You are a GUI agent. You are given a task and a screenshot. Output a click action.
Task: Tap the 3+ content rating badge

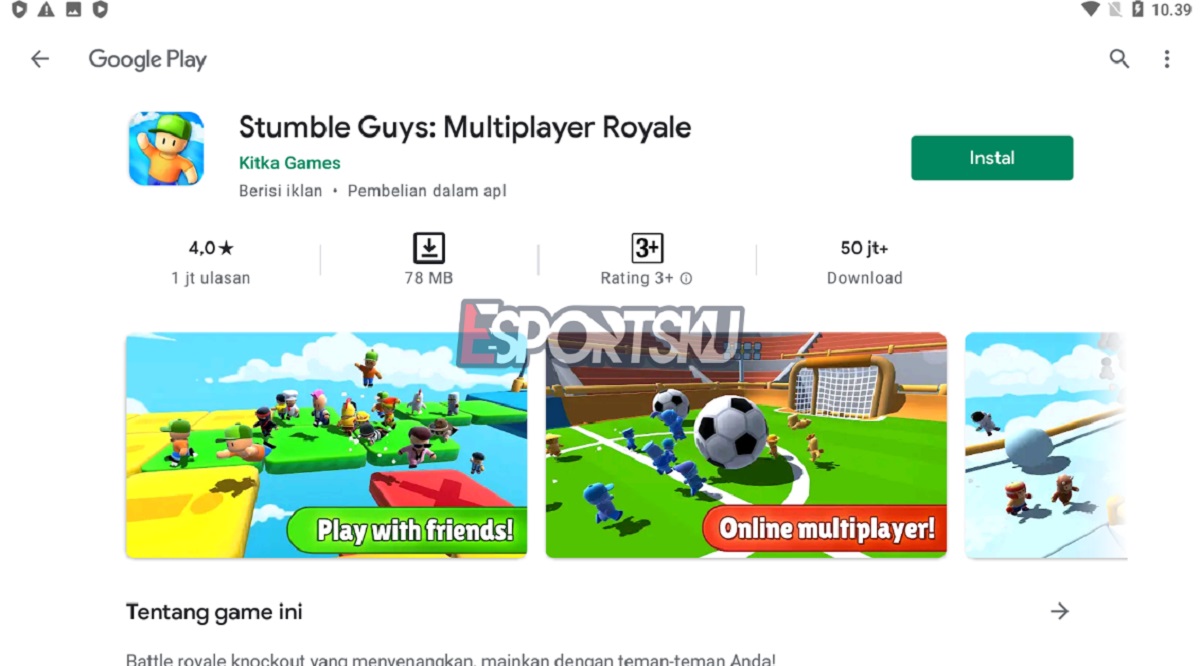[647, 248]
